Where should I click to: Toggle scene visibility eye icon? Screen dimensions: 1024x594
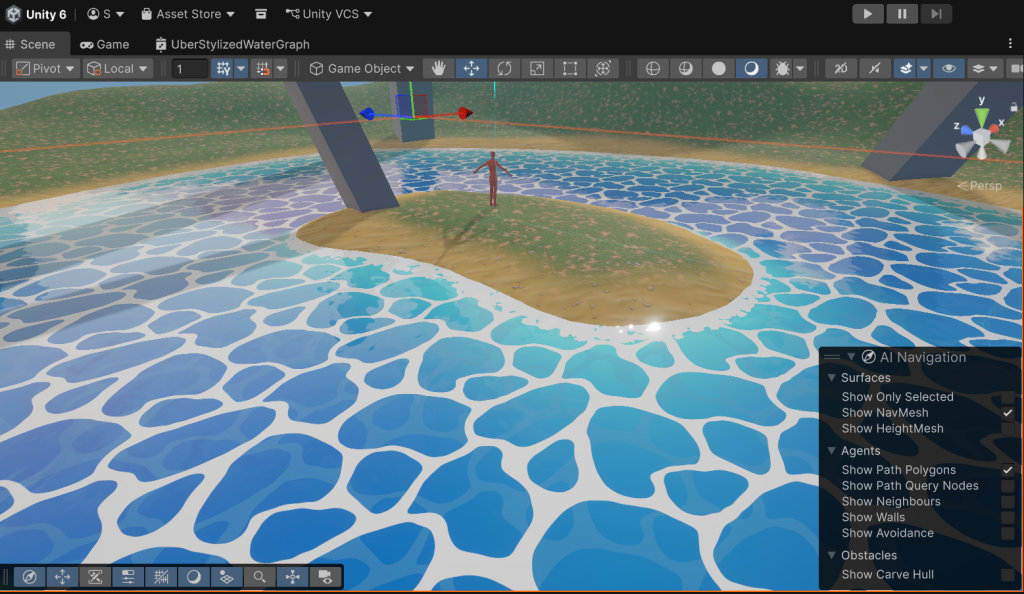click(948, 69)
